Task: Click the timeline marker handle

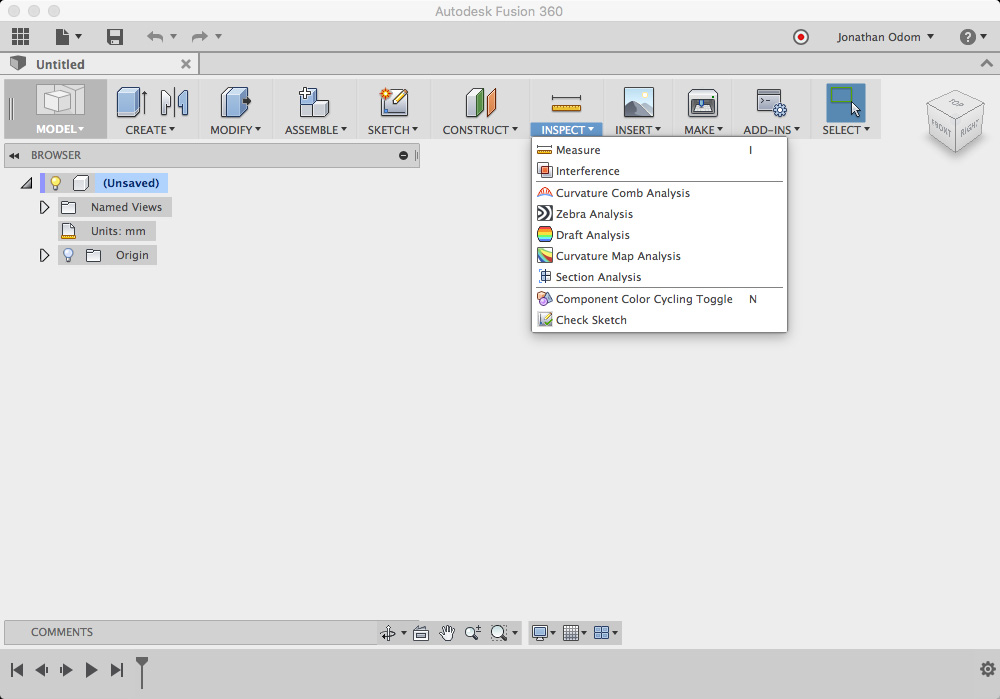Action: click(x=142, y=672)
